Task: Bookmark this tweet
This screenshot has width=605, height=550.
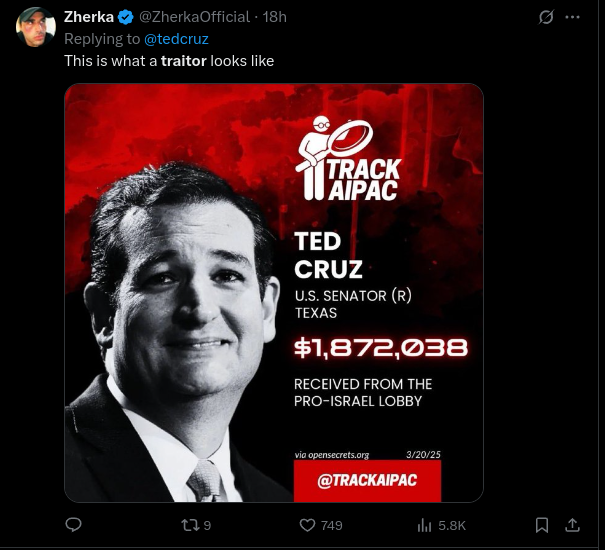Action: pos(541,525)
